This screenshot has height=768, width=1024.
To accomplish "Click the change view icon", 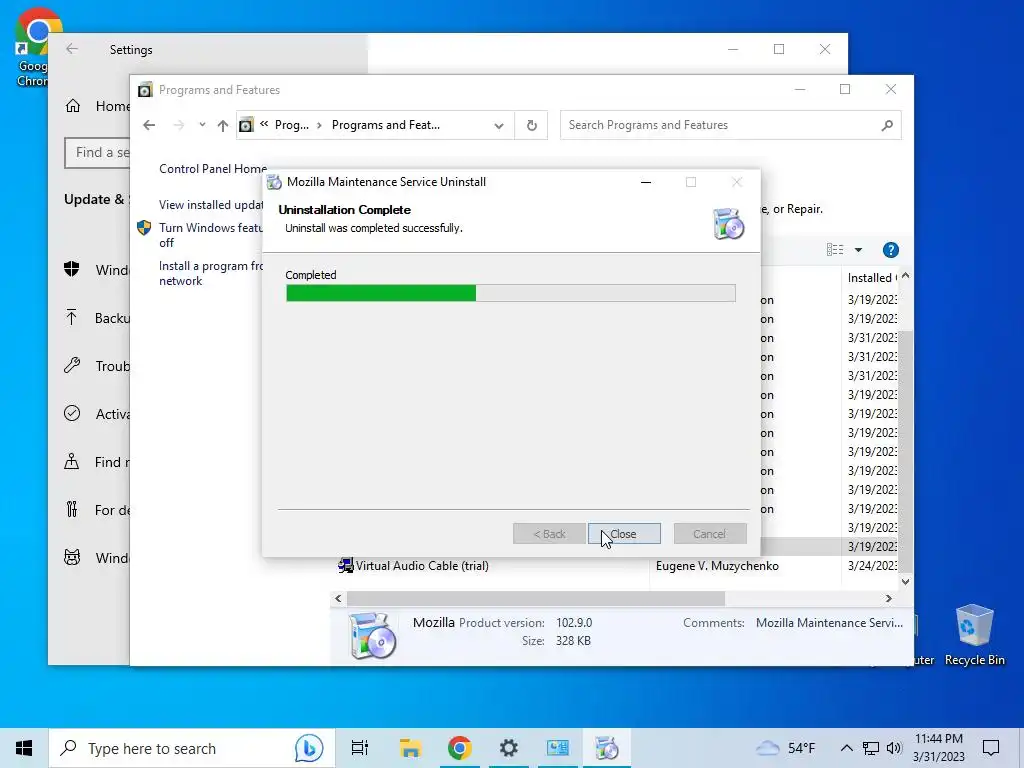I will (x=835, y=249).
